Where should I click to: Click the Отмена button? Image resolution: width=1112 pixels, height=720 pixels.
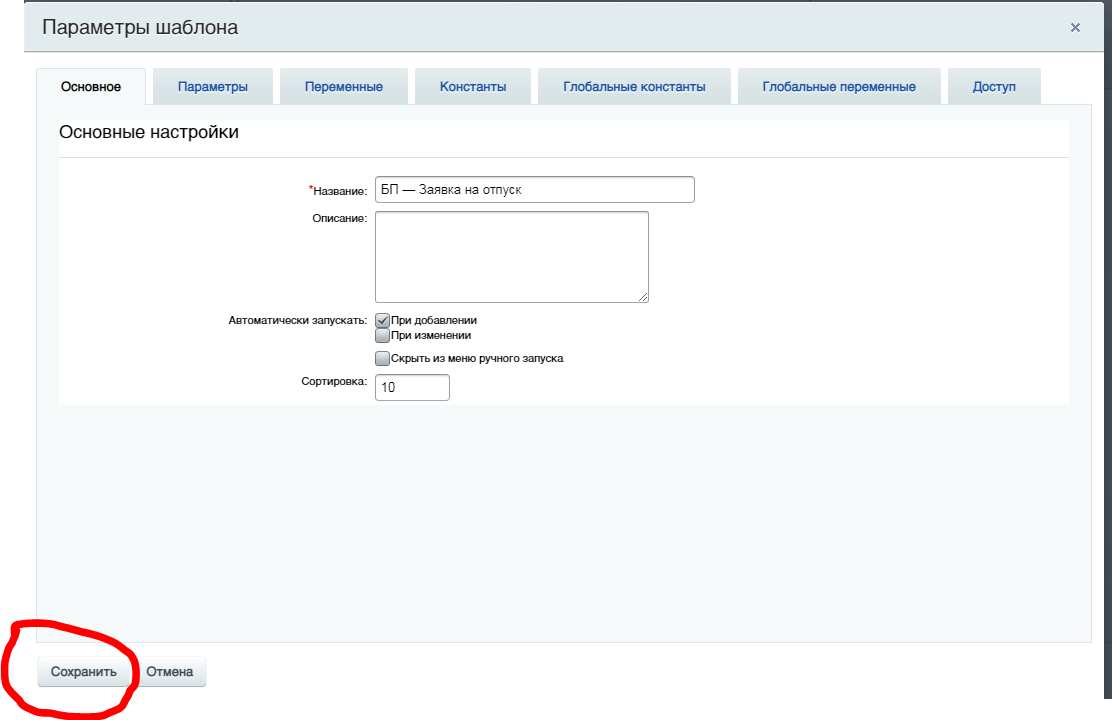pyautogui.click(x=169, y=672)
